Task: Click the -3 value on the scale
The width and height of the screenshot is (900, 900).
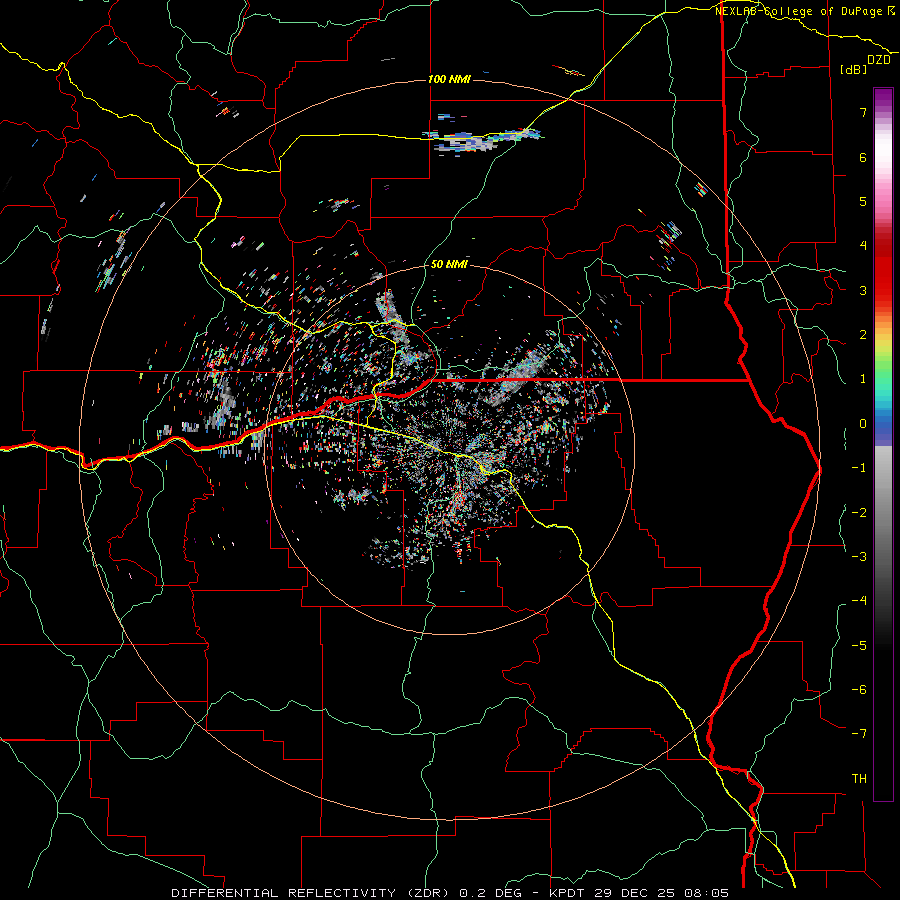Action: click(859, 557)
